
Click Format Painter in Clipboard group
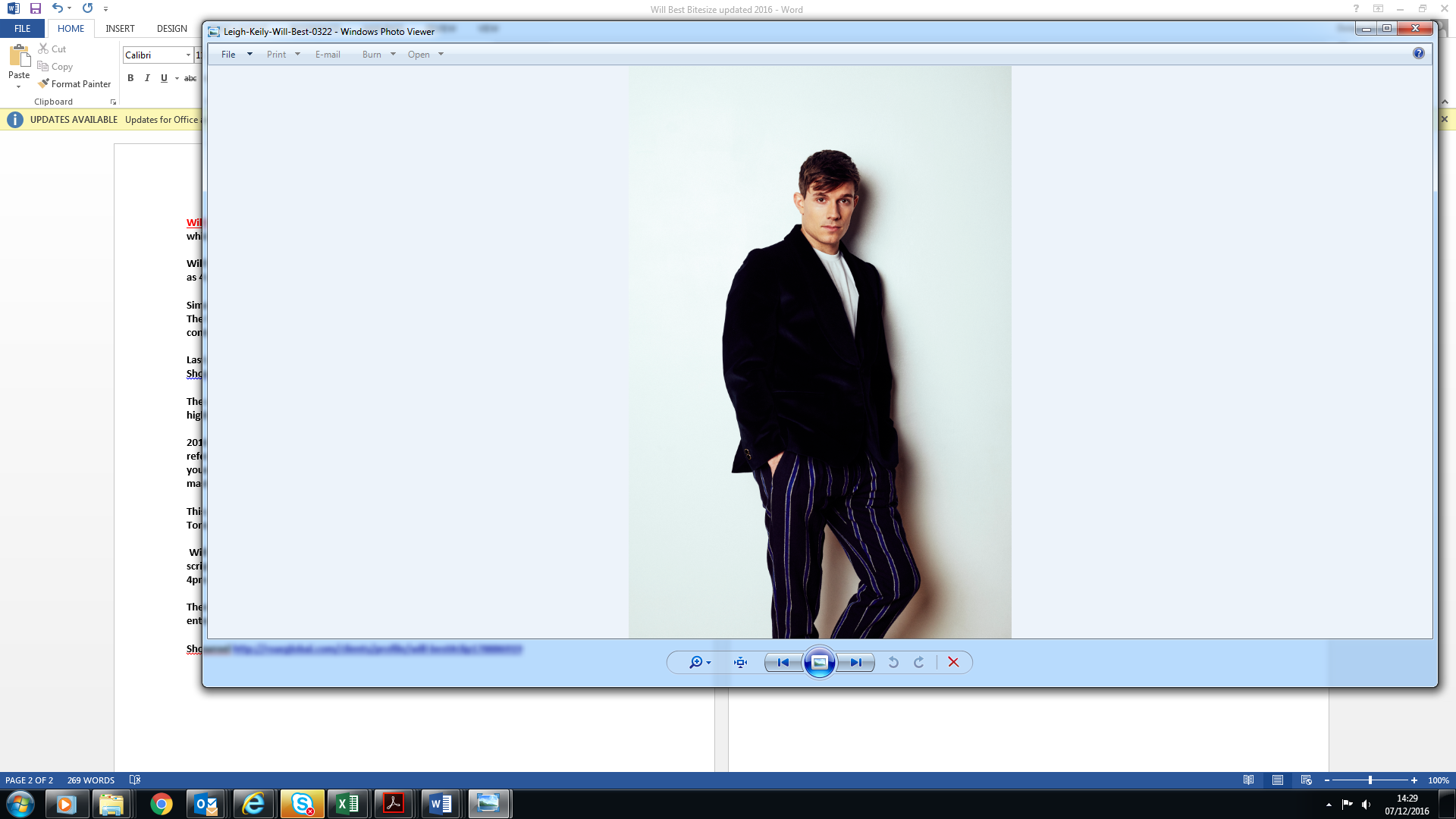[74, 84]
